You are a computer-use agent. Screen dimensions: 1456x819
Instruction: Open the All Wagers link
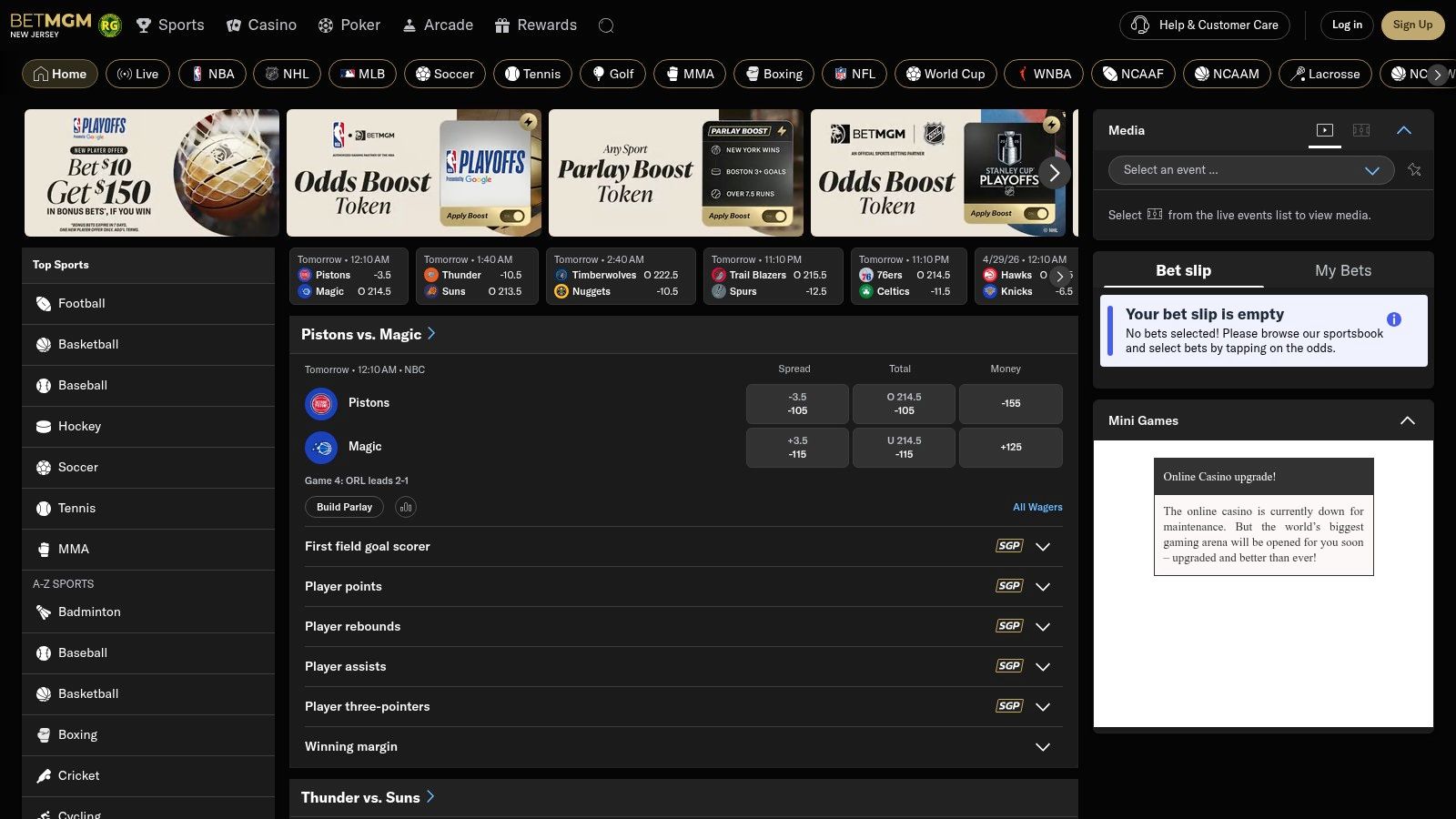coord(1037,507)
